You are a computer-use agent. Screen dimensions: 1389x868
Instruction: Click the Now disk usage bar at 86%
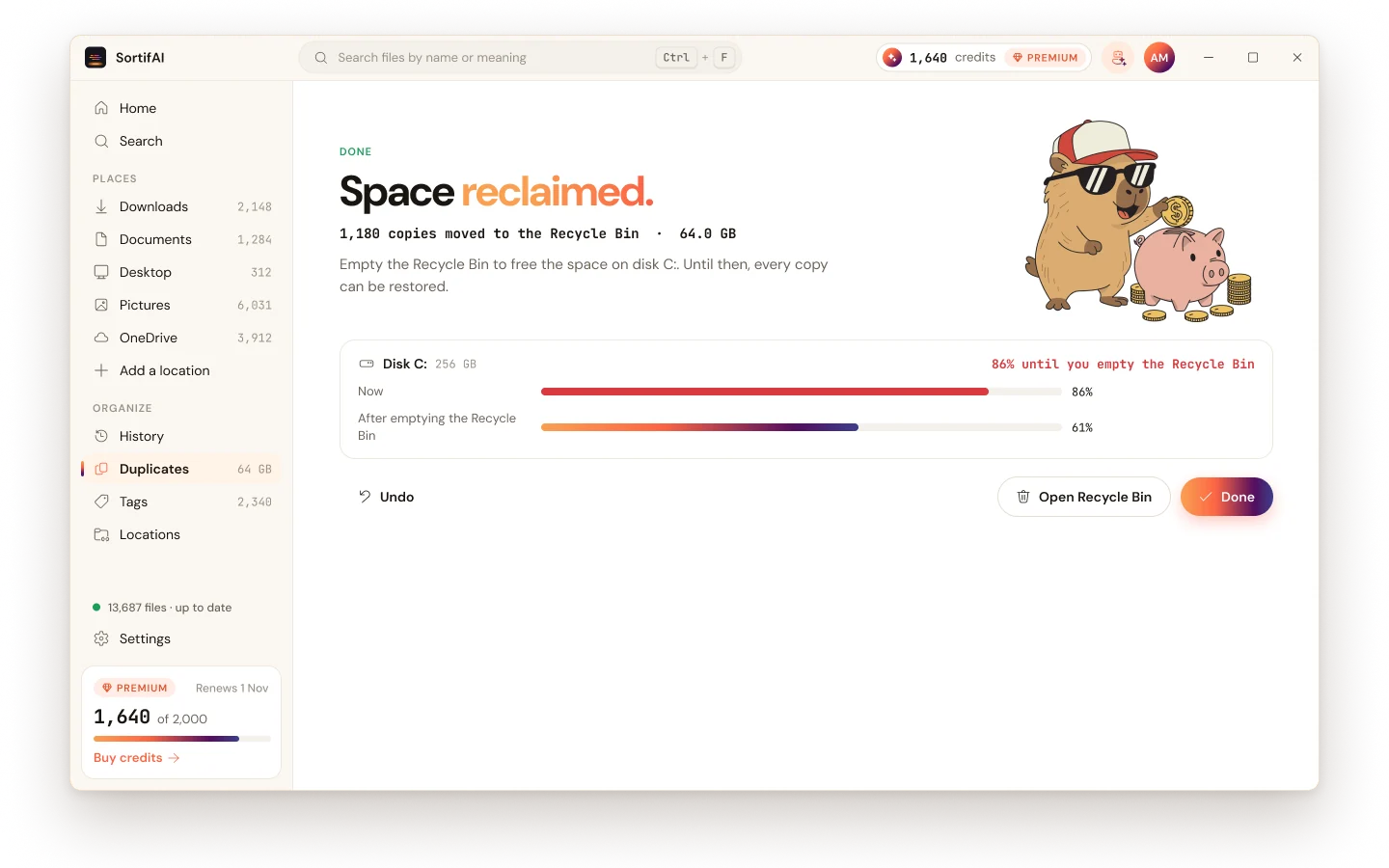coord(802,392)
